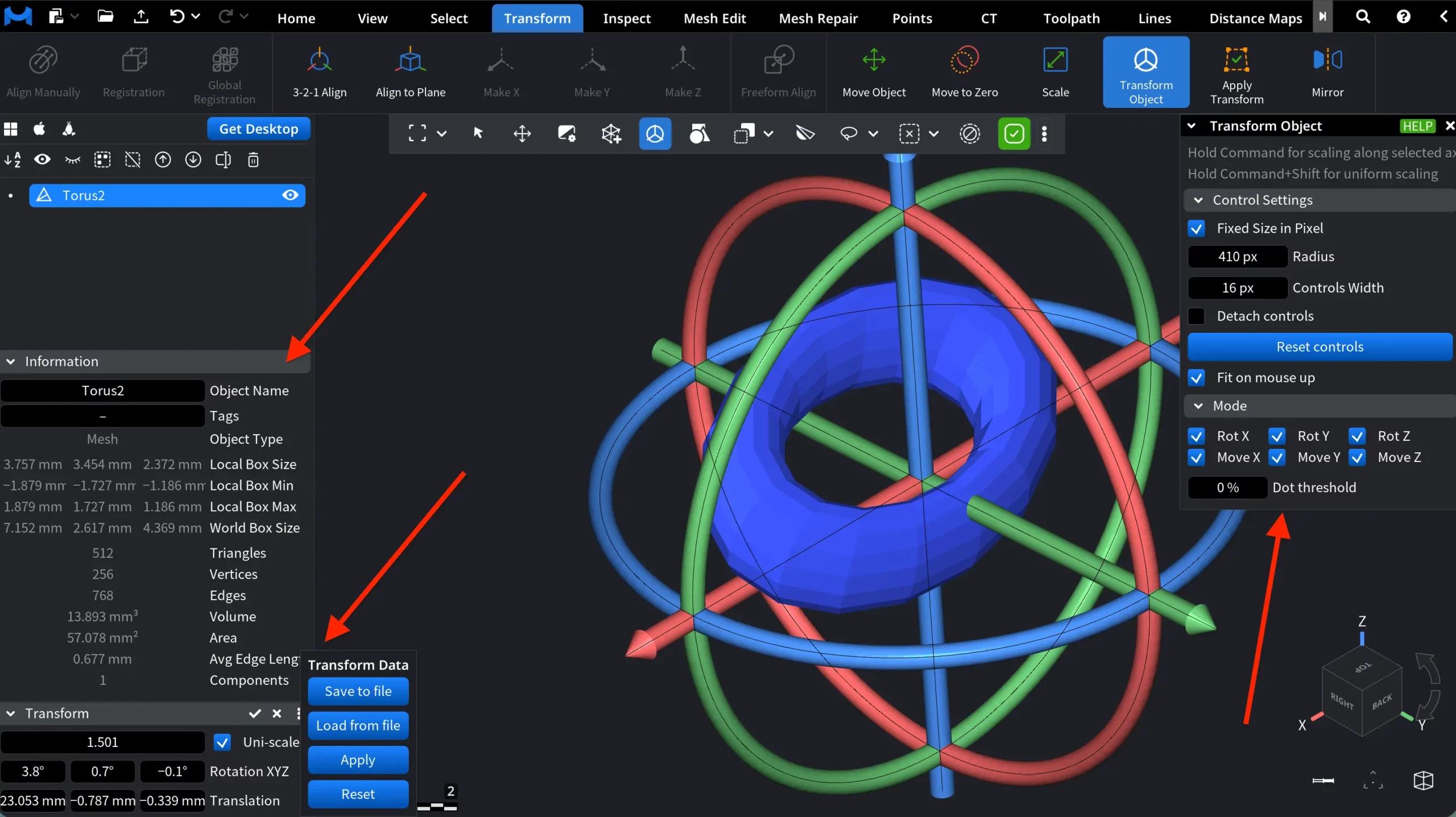The height and width of the screenshot is (817, 1456).
Task: Click the Reset controls button
Action: (x=1319, y=346)
